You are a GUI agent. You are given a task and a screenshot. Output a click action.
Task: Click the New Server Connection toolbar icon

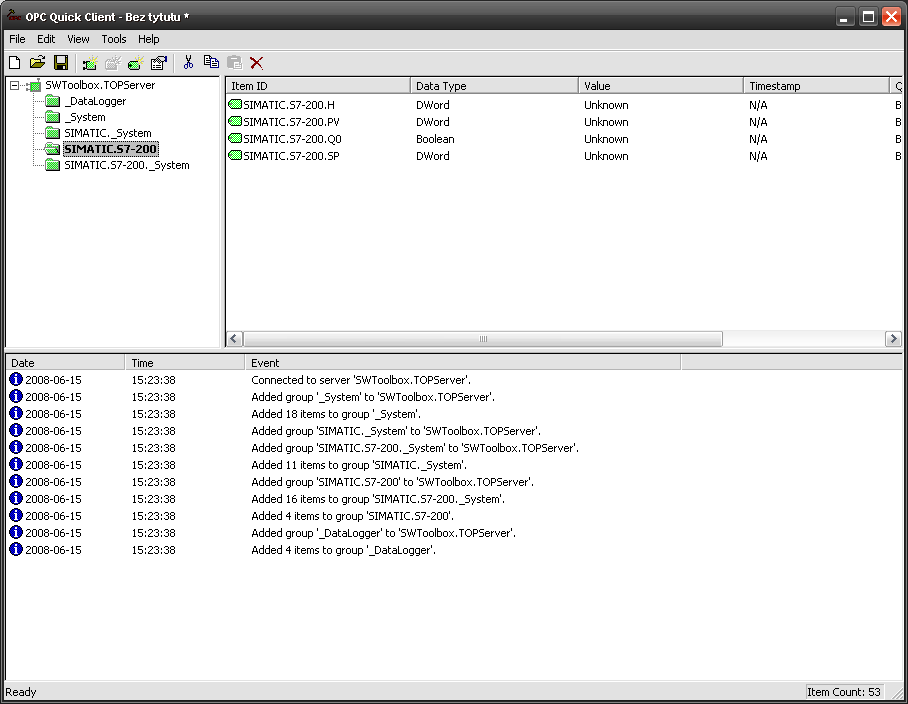89,62
